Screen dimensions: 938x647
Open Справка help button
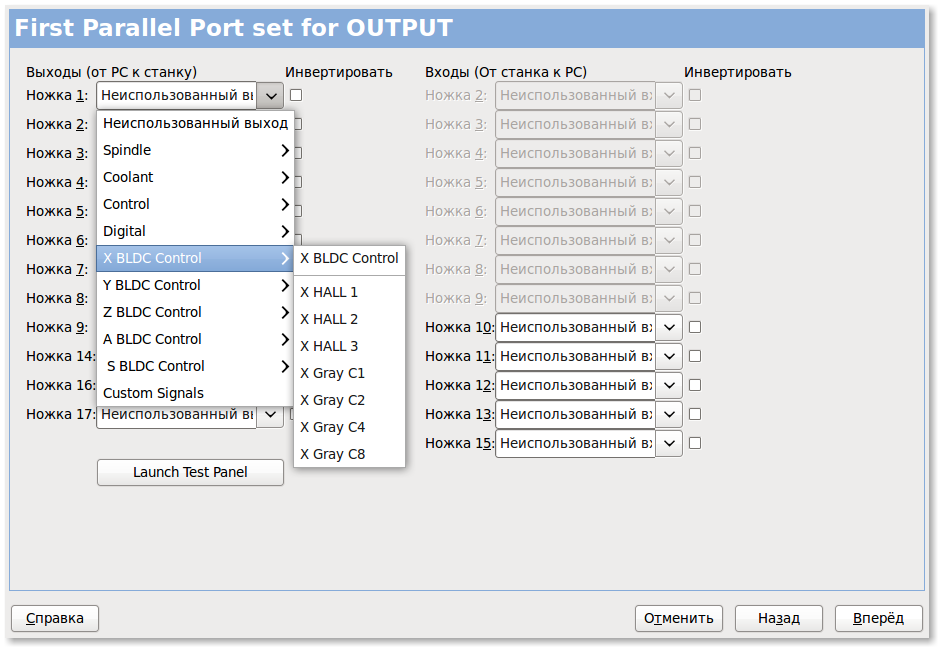[55, 618]
